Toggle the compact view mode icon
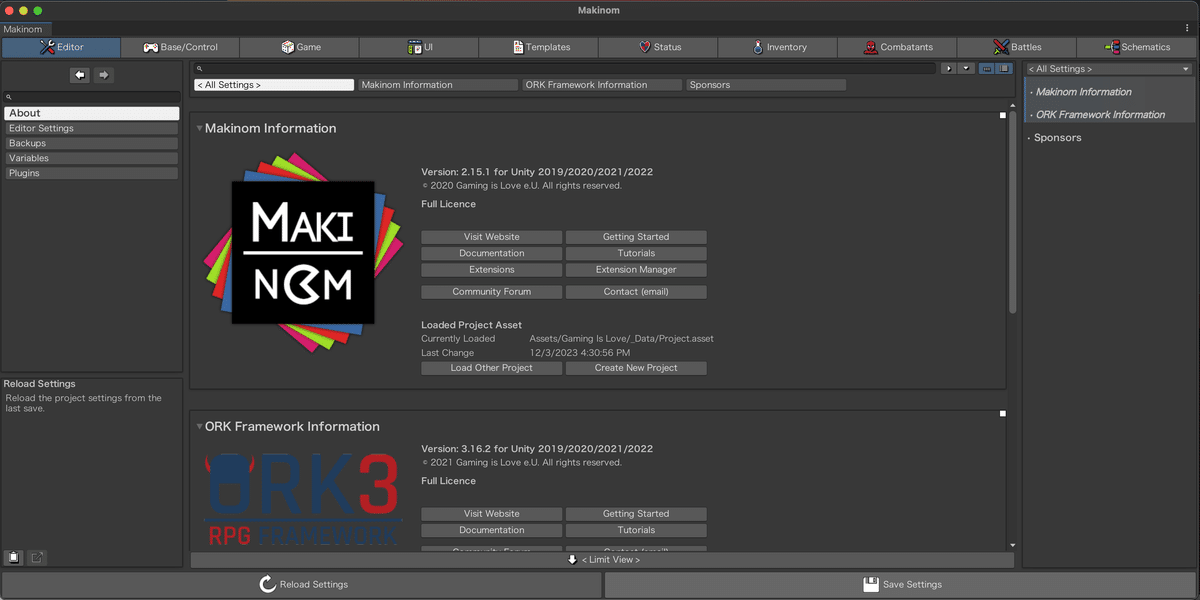 pos(987,68)
